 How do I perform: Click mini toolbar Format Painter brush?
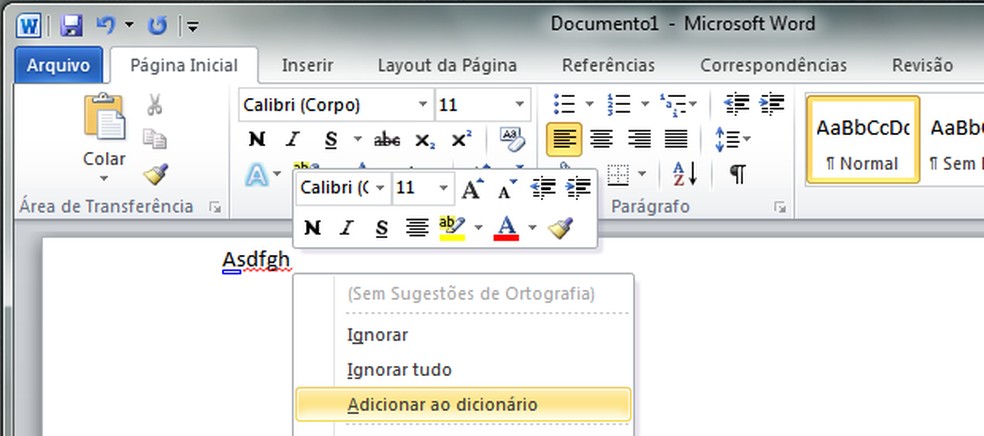click(560, 228)
